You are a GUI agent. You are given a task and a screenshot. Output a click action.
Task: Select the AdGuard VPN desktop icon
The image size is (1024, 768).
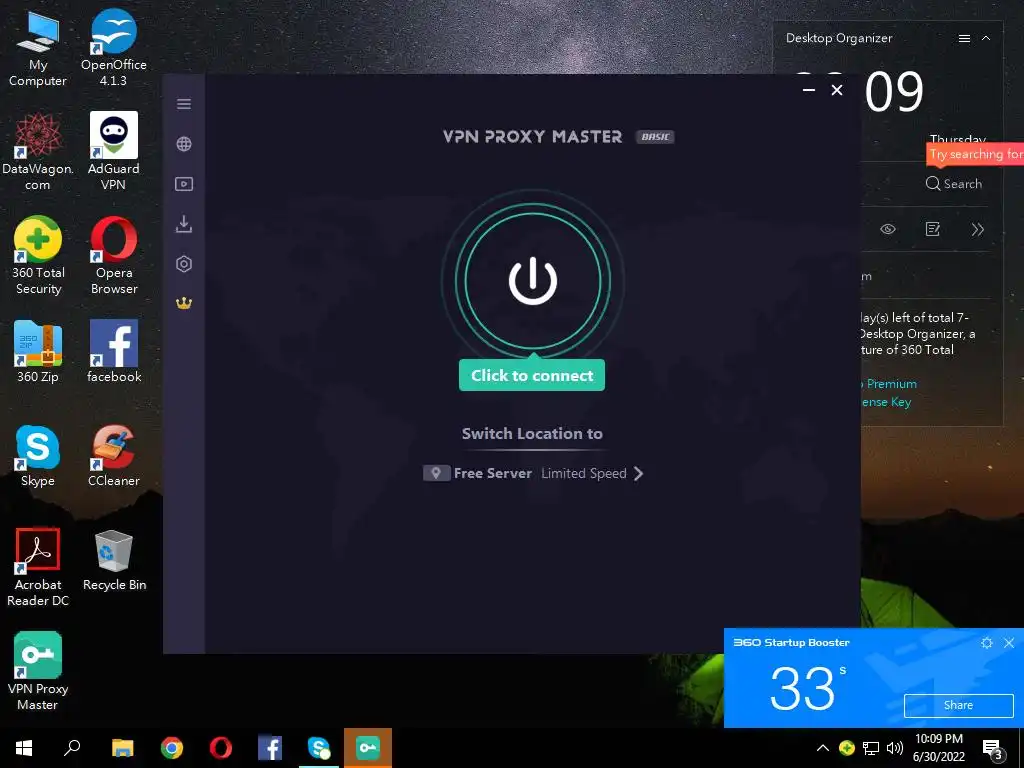[x=114, y=152]
